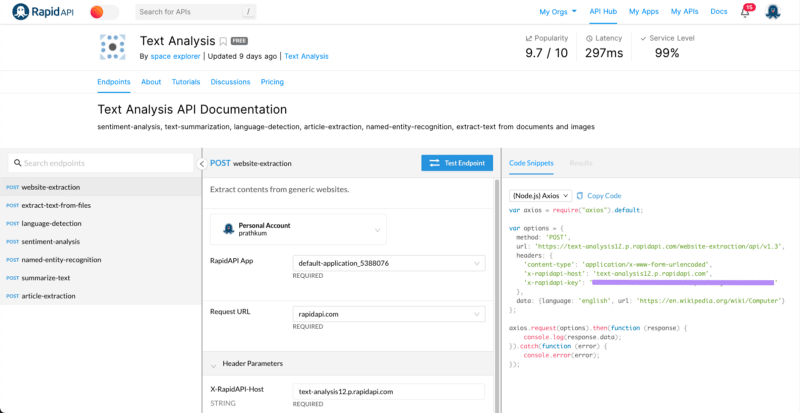Click the Search endpoints field

pos(101,163)
